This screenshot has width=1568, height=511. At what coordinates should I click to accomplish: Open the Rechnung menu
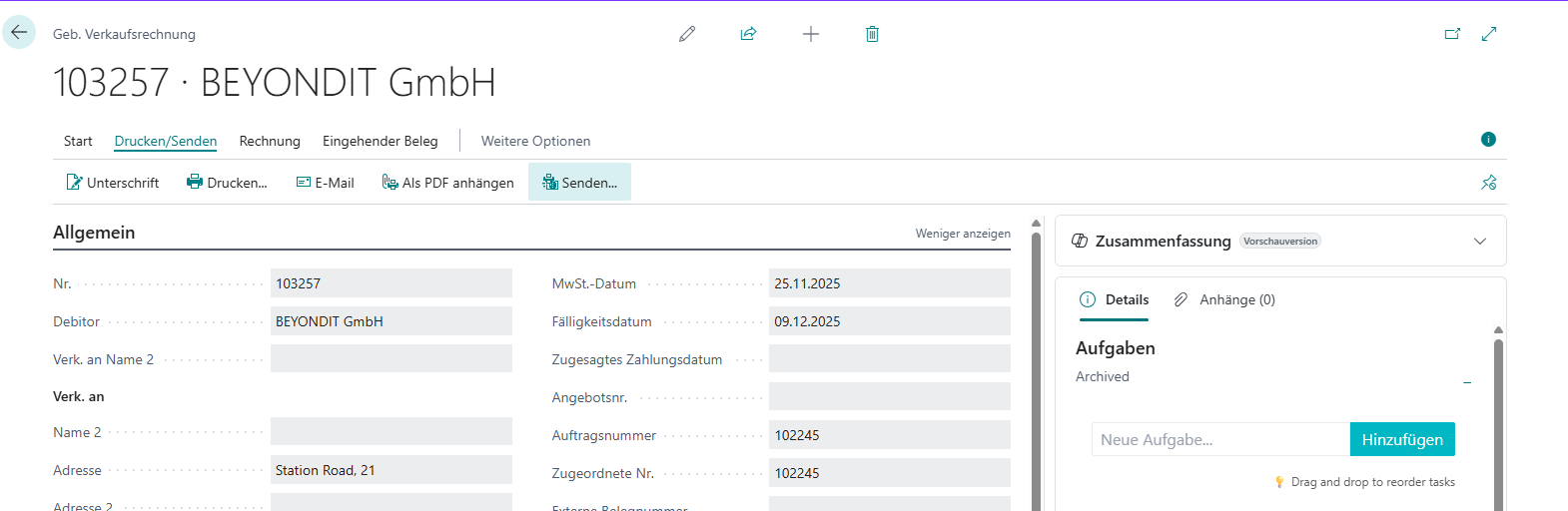(x=270, y=141)
